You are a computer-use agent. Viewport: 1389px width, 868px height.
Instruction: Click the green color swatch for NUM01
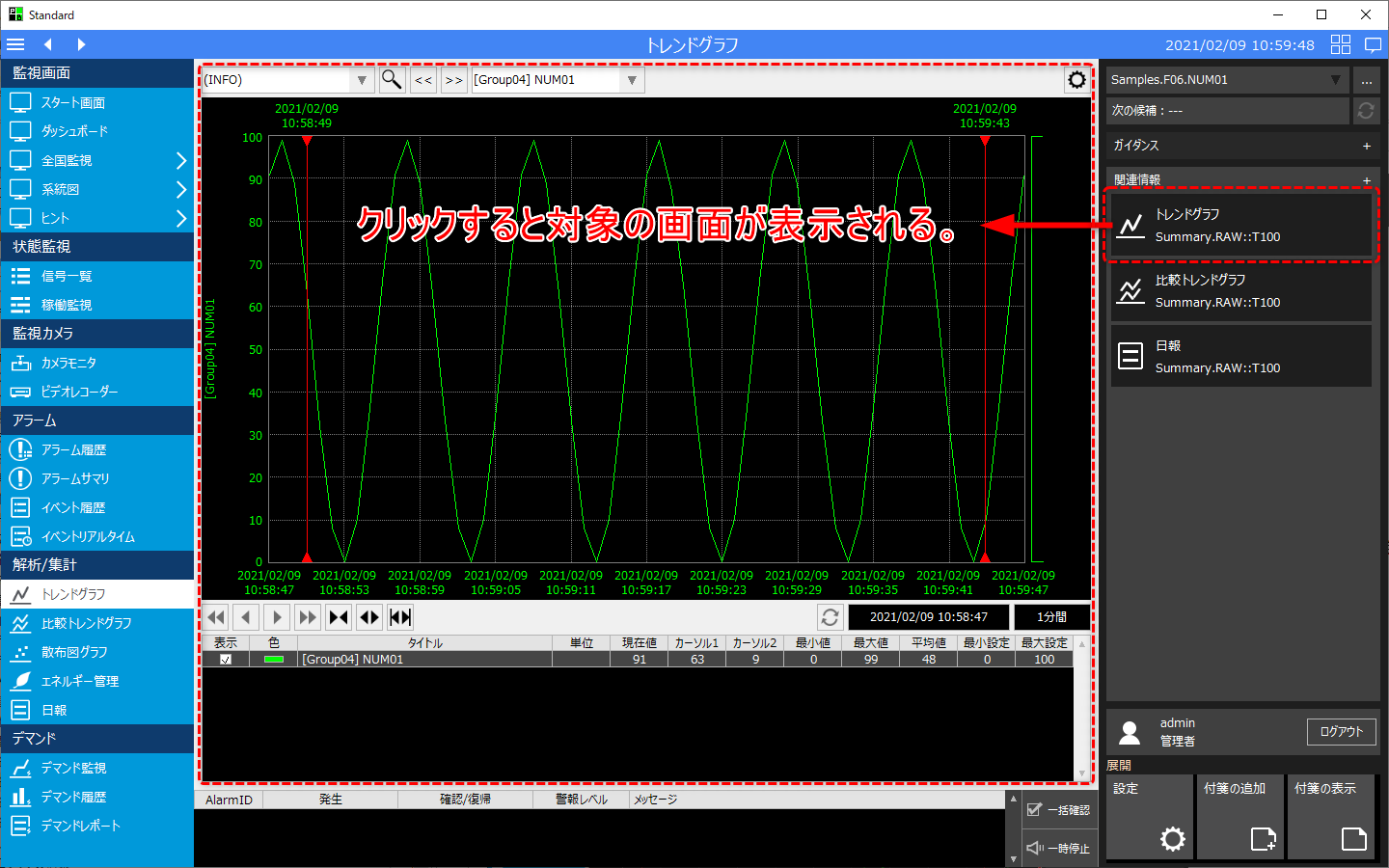(x=274, y=660)
